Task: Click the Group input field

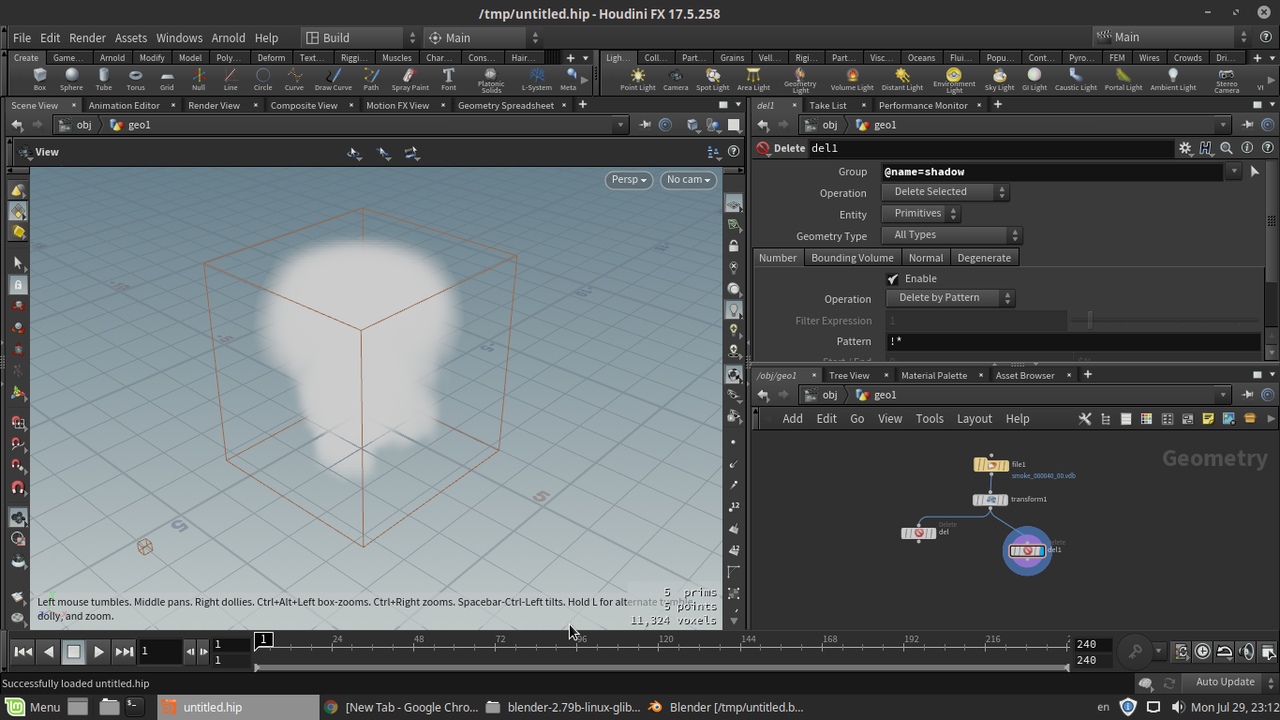Action: point(1053,172)
